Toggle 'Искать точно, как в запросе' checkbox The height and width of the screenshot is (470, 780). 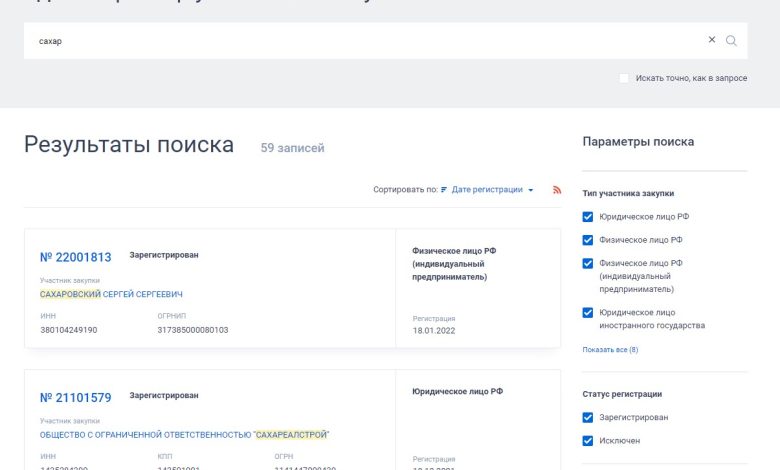tap(624, 78)
